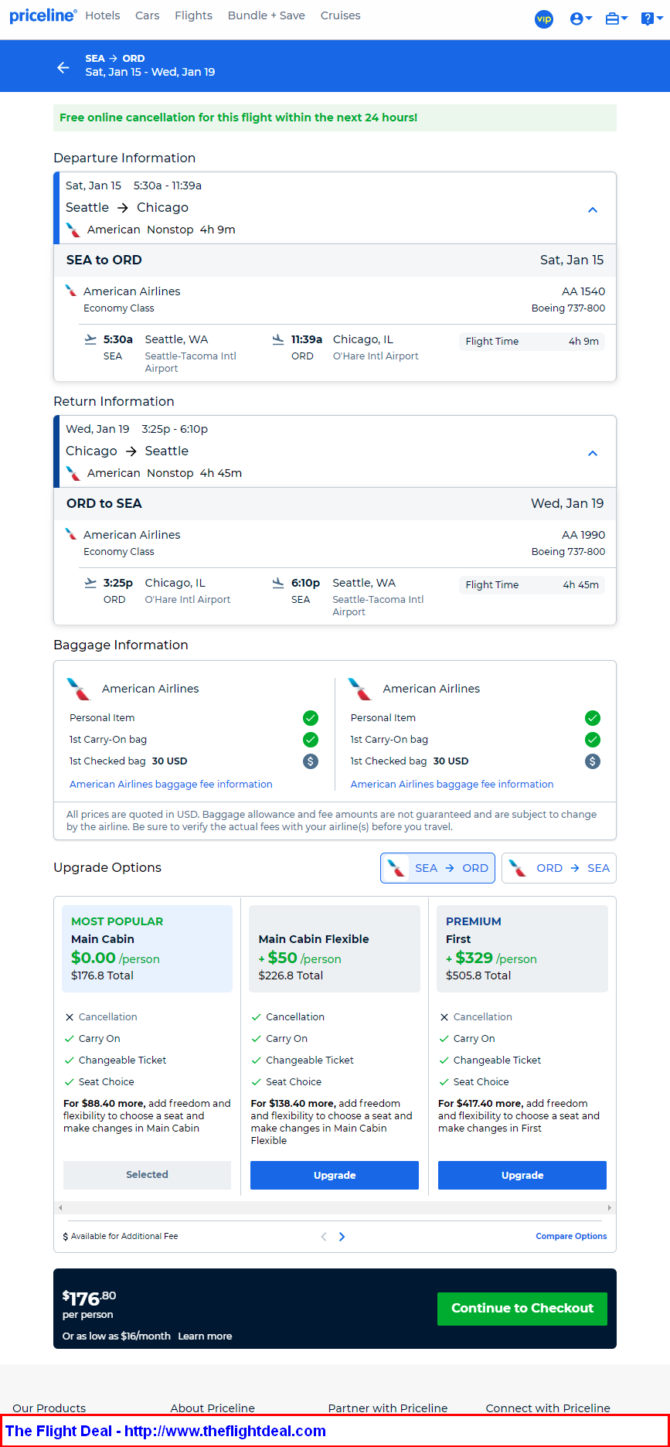The image size is (670, 1447).
Task: Click departure 1st Carry-On green checkmark
Action: (310, 740)
